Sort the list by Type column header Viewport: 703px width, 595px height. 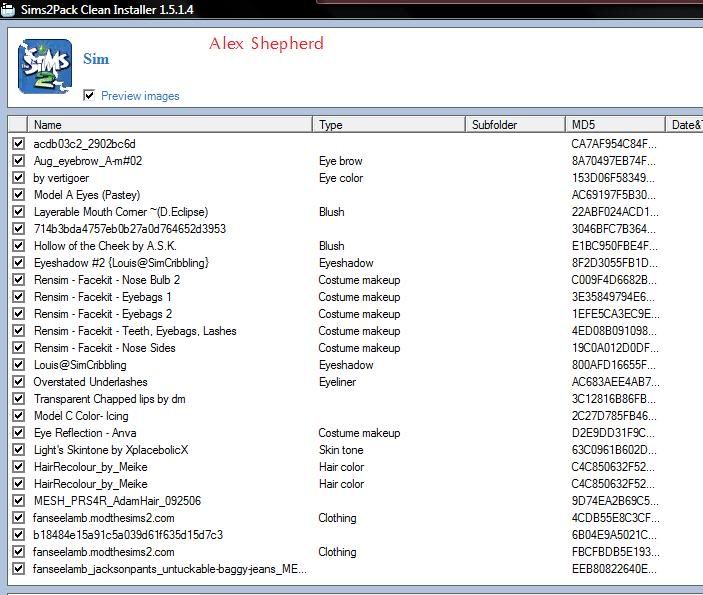coord(389,124)
